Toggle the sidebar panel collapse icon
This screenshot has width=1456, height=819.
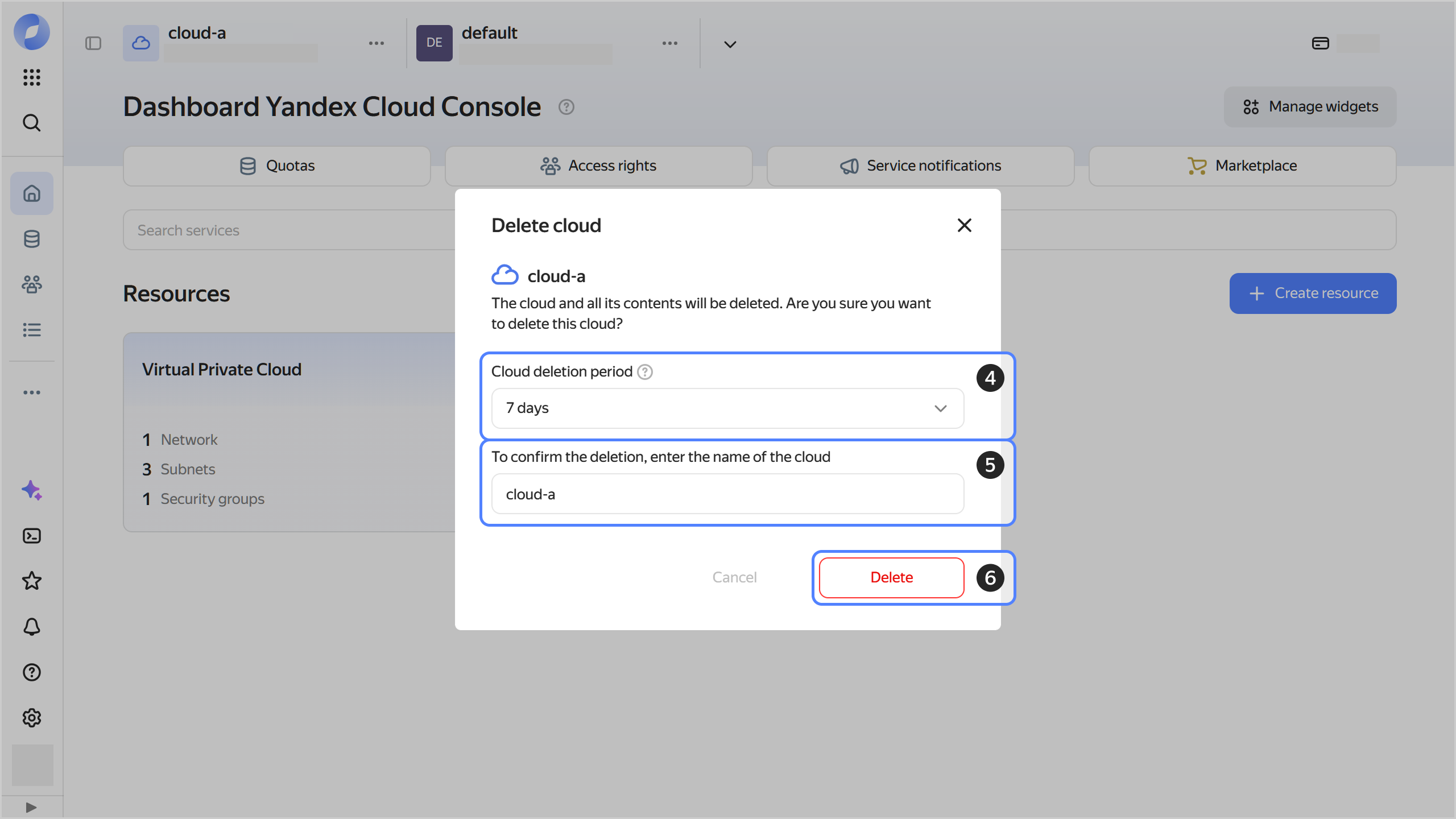click(93, 43)
